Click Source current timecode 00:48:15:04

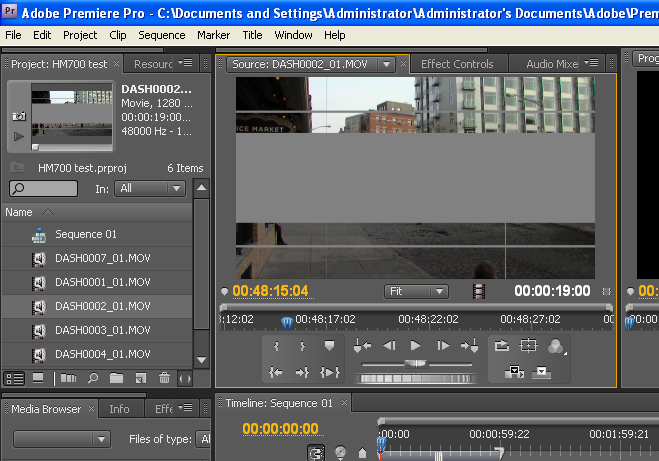click(270, 291)
